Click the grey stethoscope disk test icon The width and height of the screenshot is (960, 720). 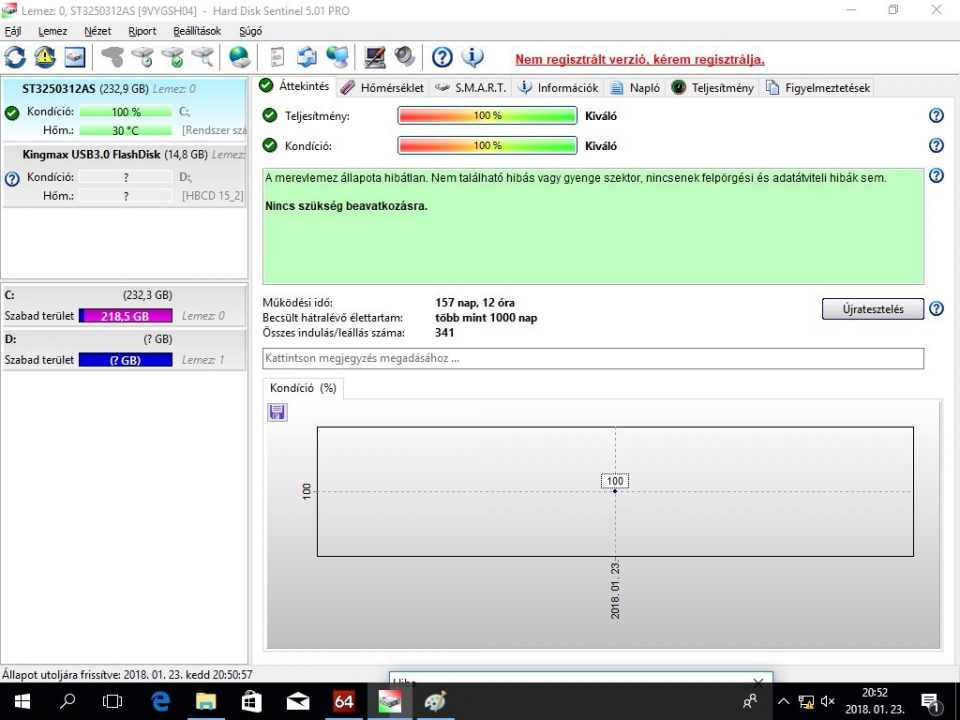113,58
